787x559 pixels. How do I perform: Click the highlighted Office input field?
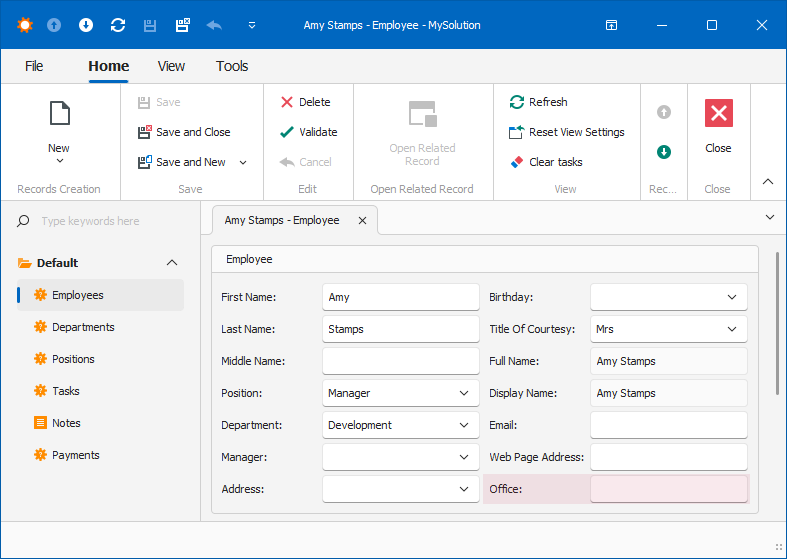[669, 489]
